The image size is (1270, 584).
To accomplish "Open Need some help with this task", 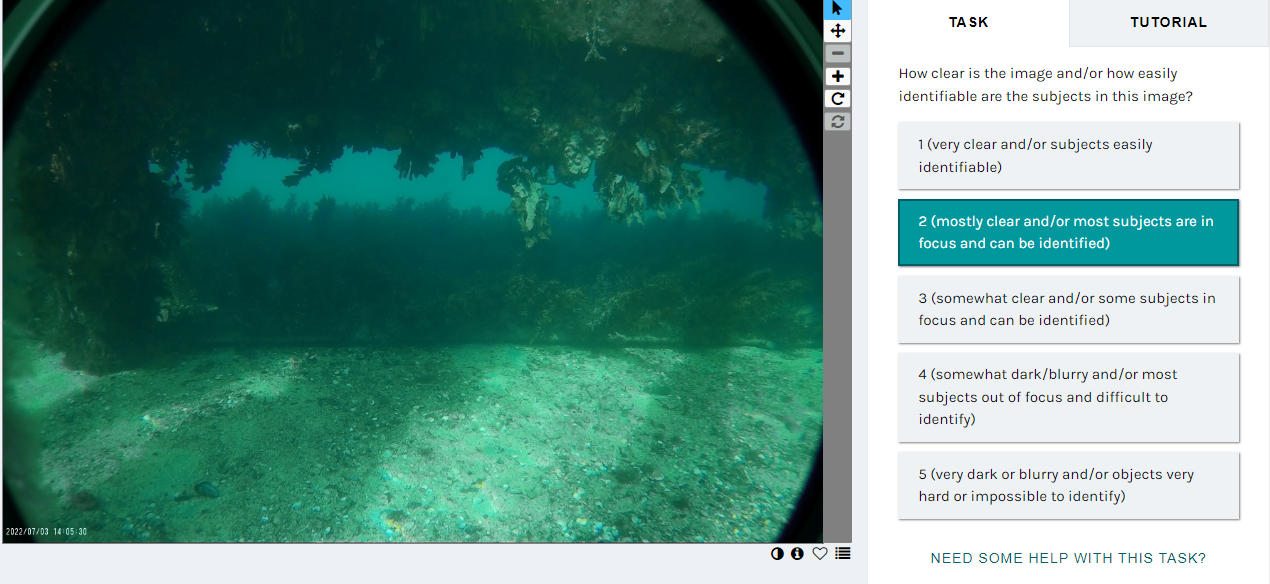I will coord(1068,558).
